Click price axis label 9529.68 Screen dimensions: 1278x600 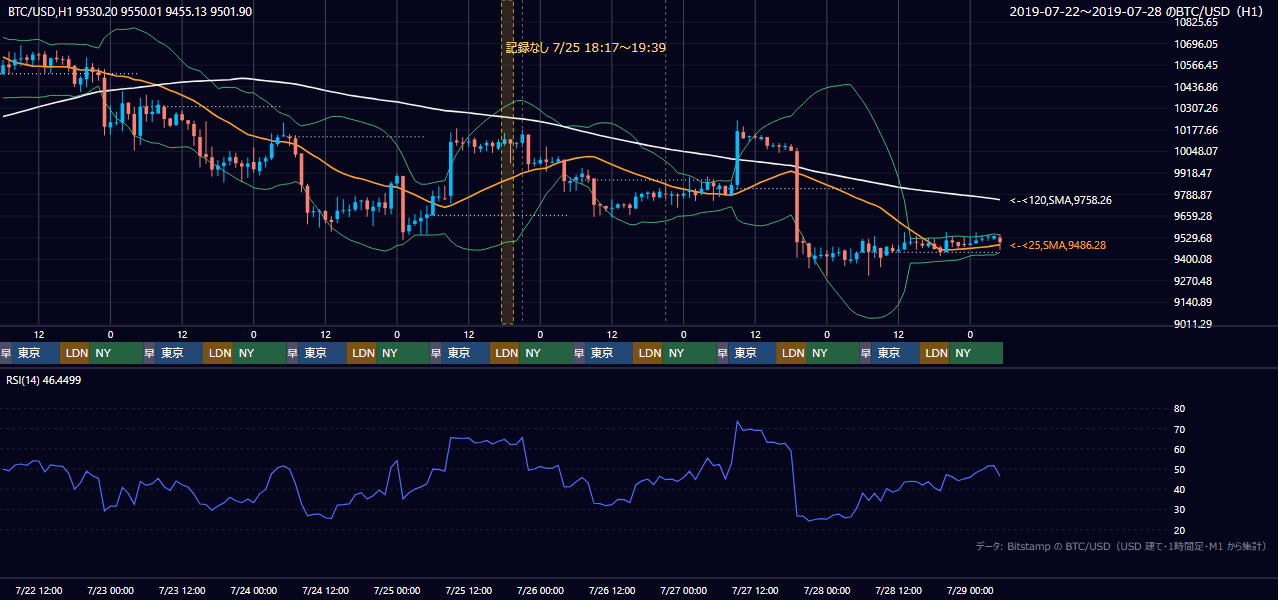pos(1193,238)
